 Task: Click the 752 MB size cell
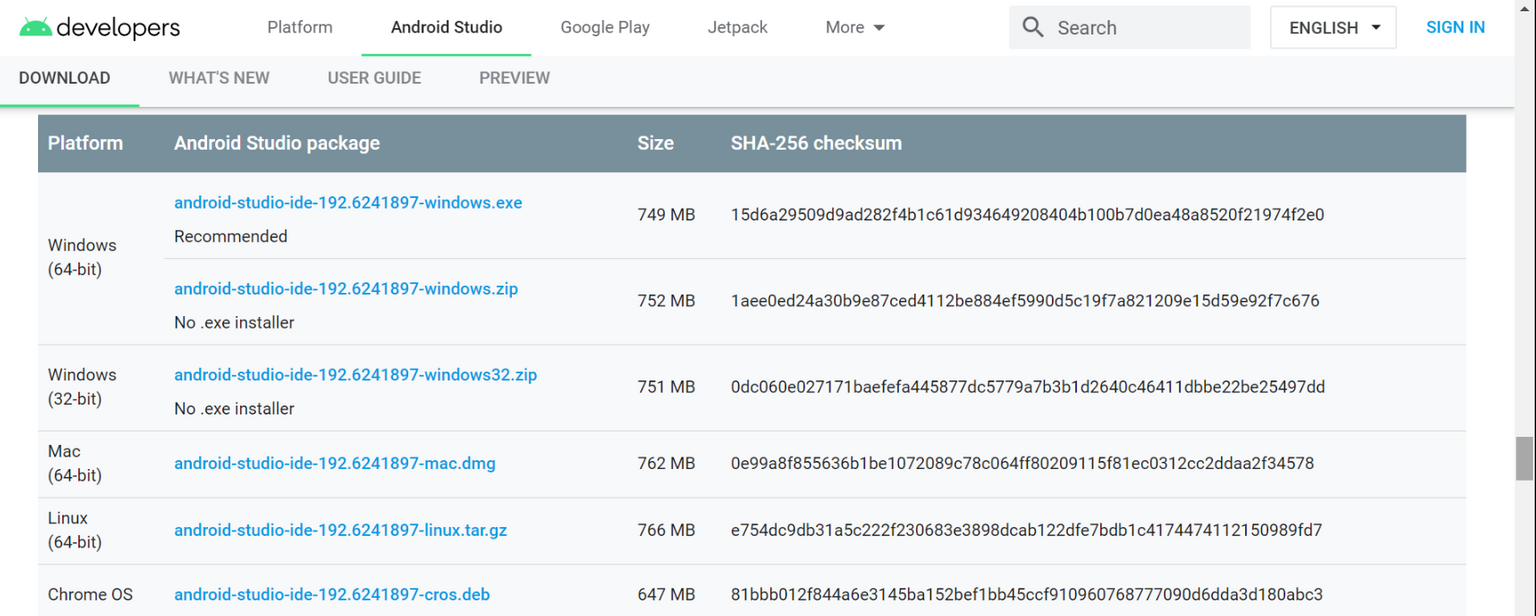coord(666,301)
